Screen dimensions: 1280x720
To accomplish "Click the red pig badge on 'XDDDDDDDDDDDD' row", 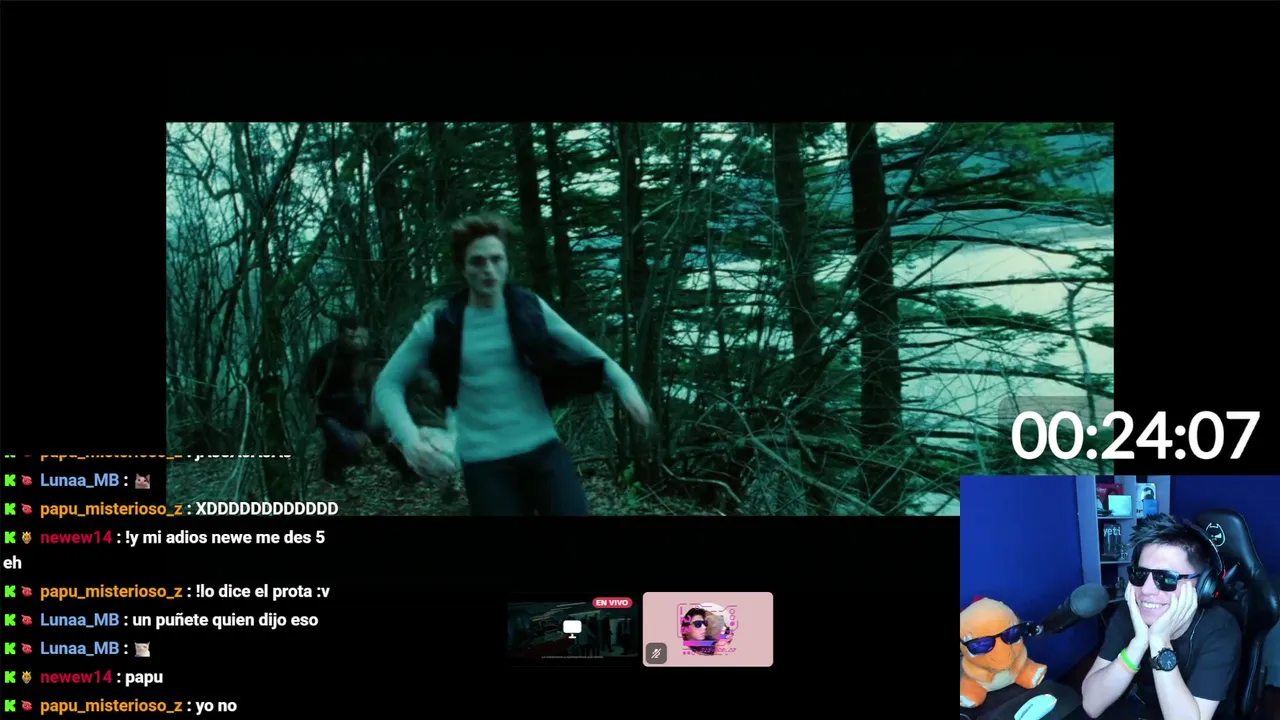I will (x=27, y=509).
